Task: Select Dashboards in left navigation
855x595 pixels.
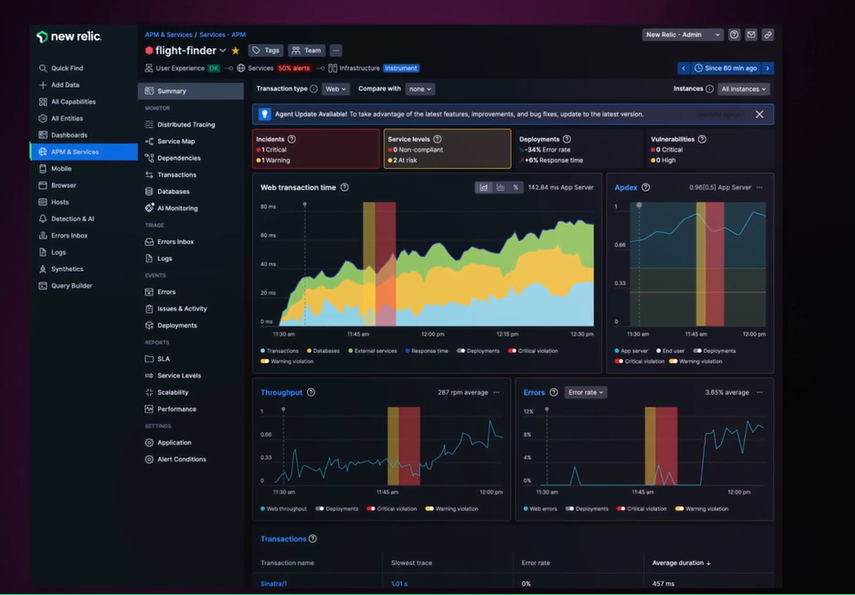Action: [x=69, y=135]
